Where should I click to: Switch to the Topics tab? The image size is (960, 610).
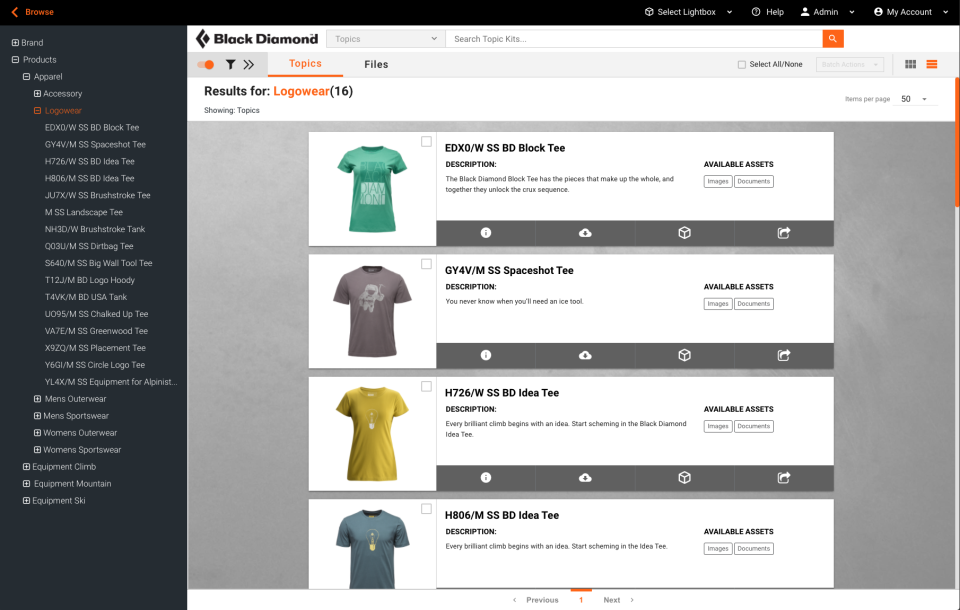[x=306, y=64]
